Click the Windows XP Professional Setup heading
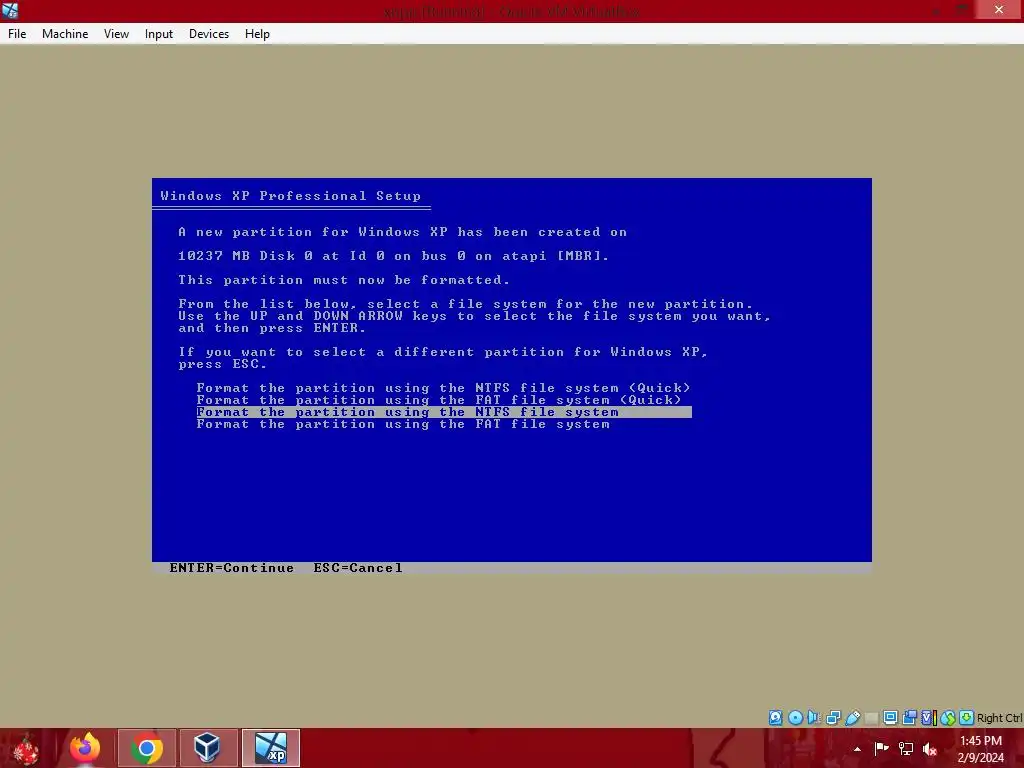 pos(291,196)
